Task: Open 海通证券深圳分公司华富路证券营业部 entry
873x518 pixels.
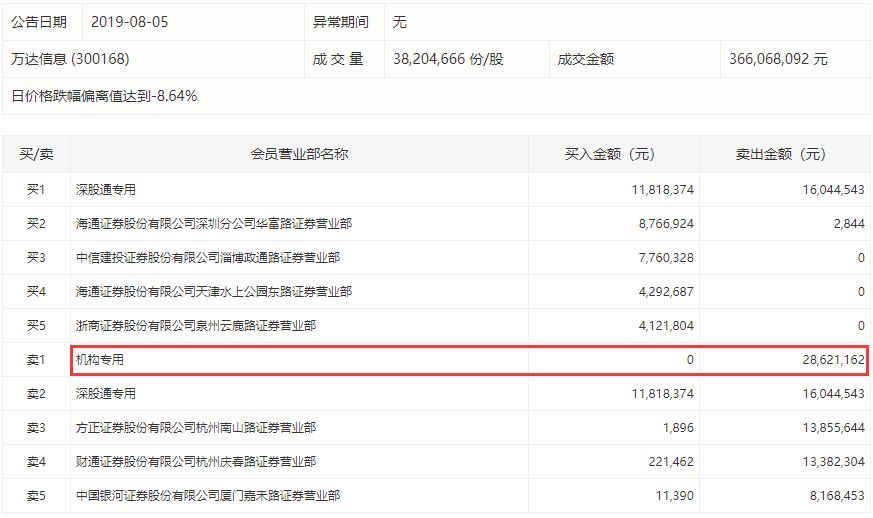Action: tap(214, 224)
